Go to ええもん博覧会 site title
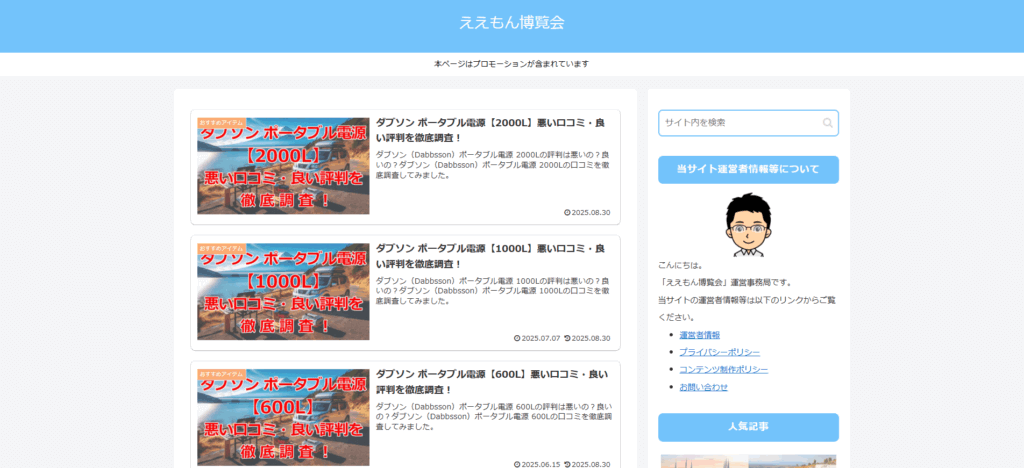This screenshot has width=1024, height=468. [511, 22]
